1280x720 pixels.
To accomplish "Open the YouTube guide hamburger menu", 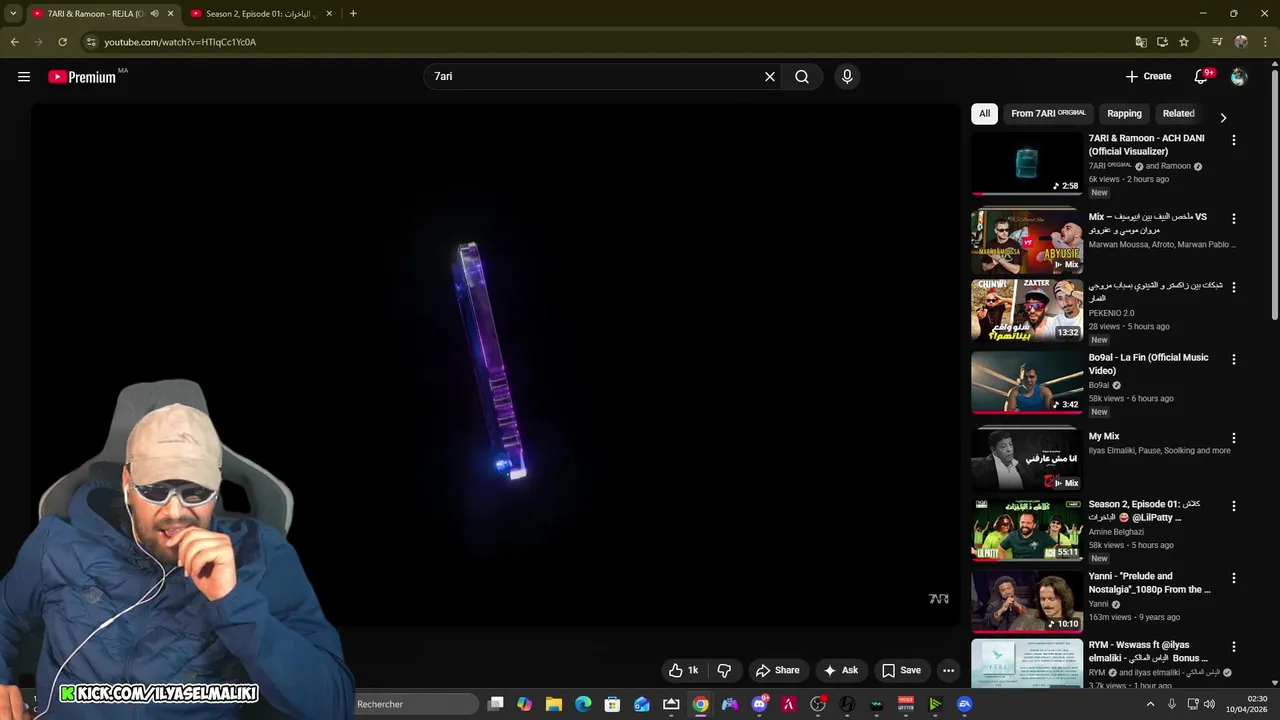I will click(24, 77).
